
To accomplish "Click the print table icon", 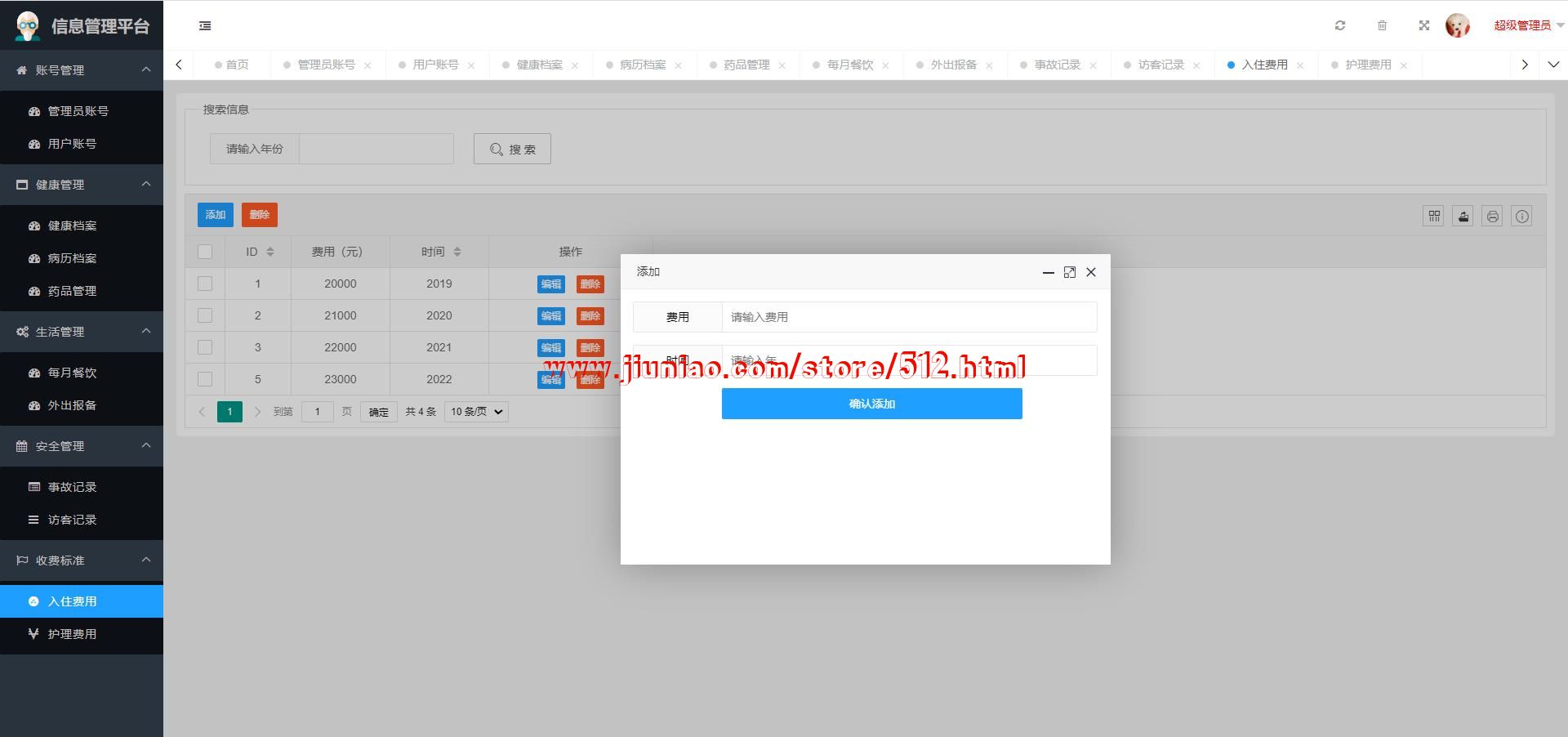I will (1493, 216).
